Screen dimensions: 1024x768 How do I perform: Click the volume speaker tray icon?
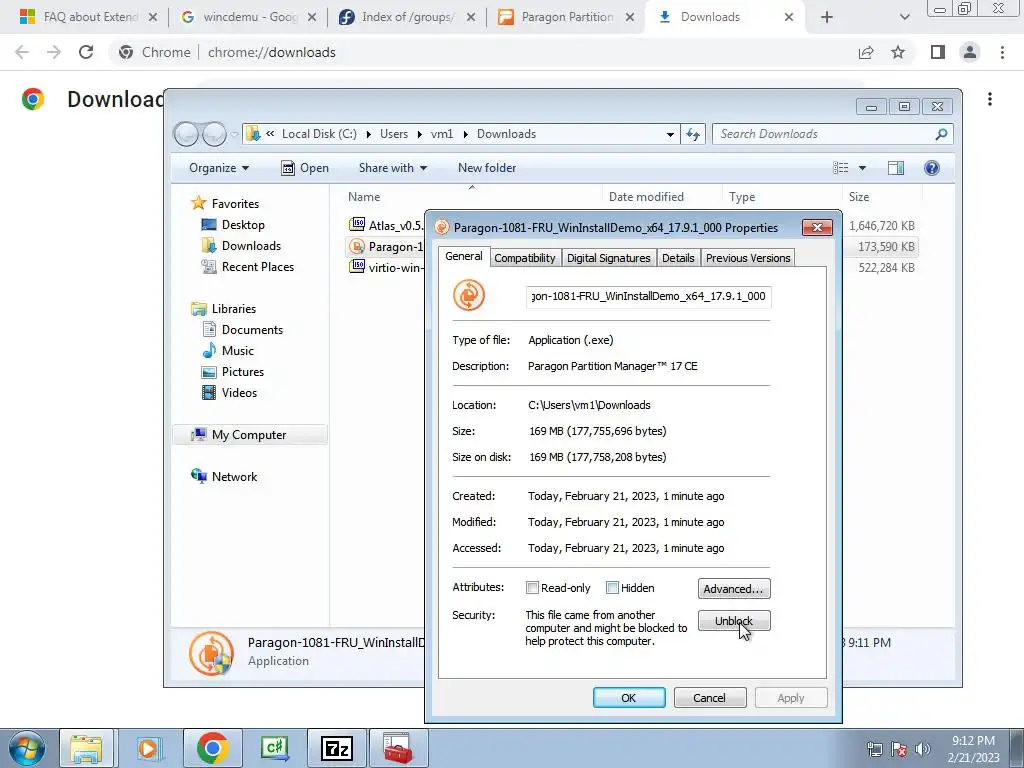(x=922, y=749)
